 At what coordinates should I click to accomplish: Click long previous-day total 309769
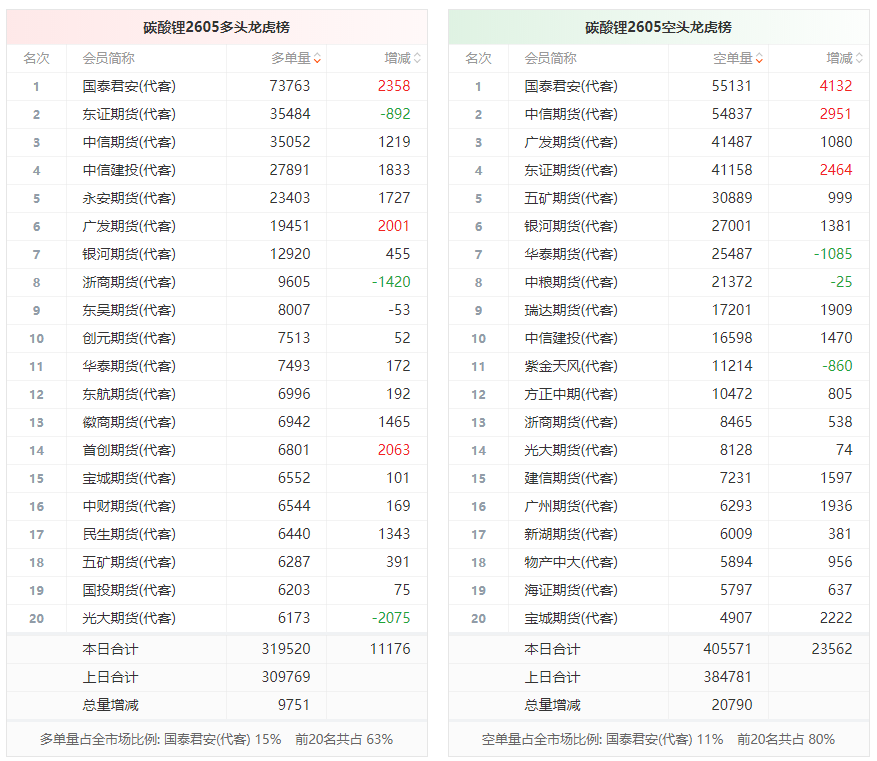[x=286, y=677]
